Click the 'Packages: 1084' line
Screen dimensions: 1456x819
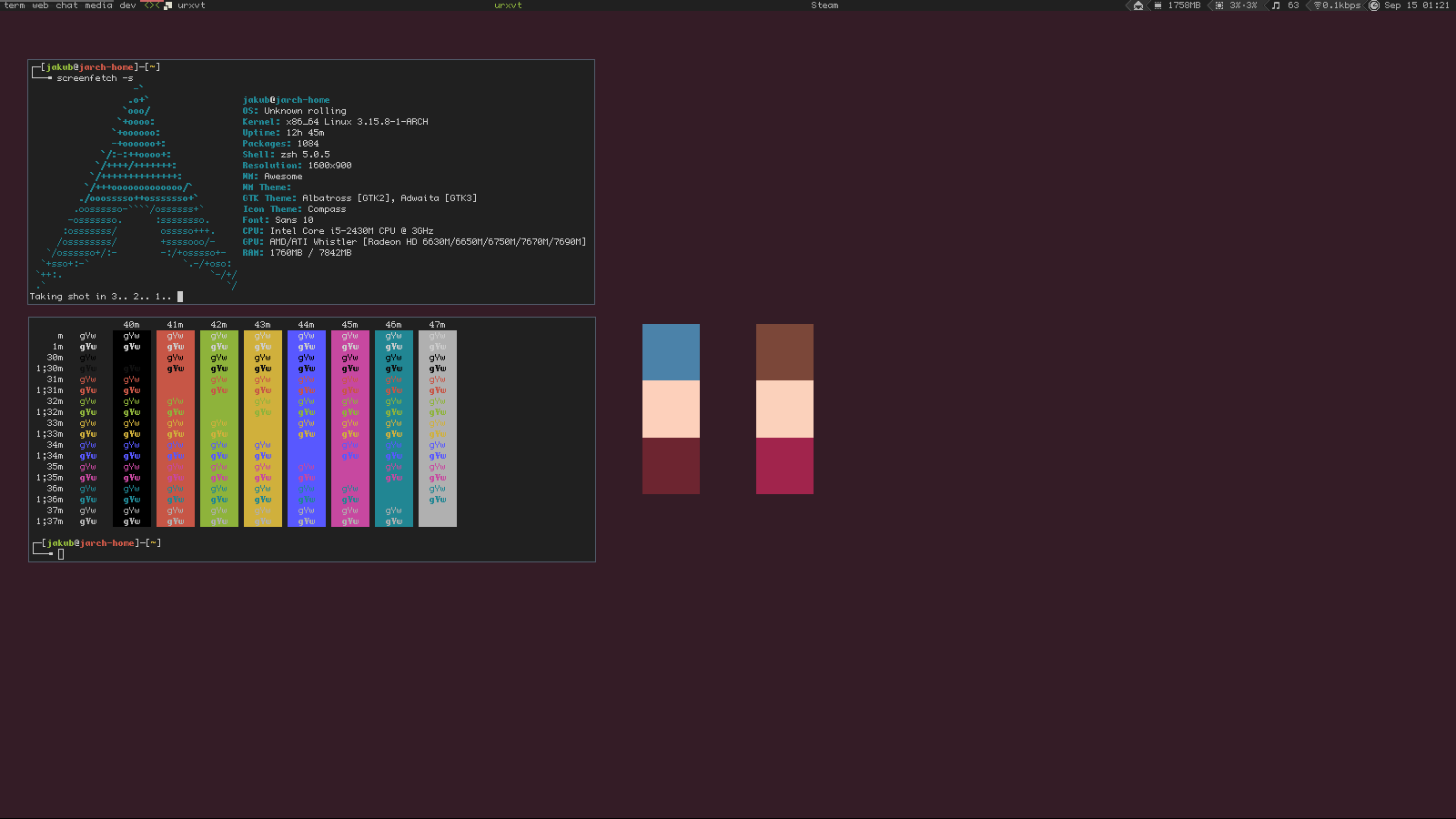(280, 144)
